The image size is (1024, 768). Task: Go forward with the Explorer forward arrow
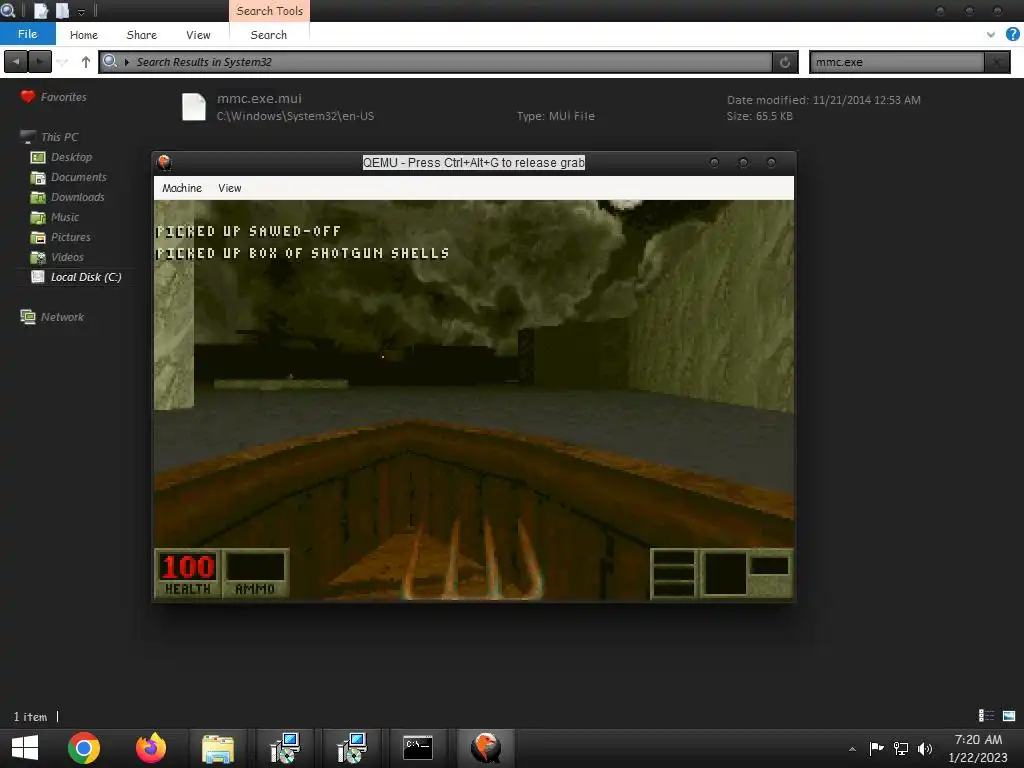39,62
